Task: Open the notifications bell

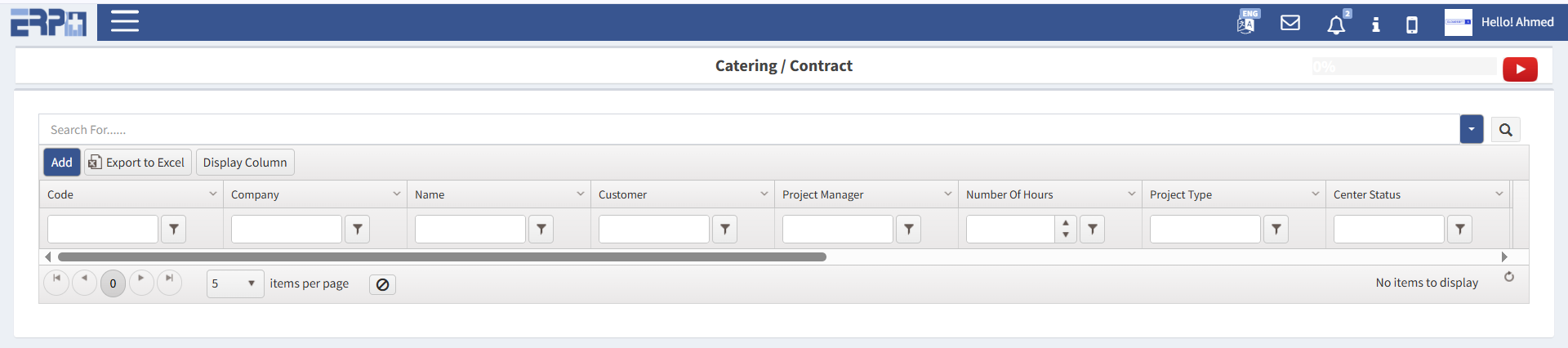Action: pyautogui.click(x=1336, y=25)
